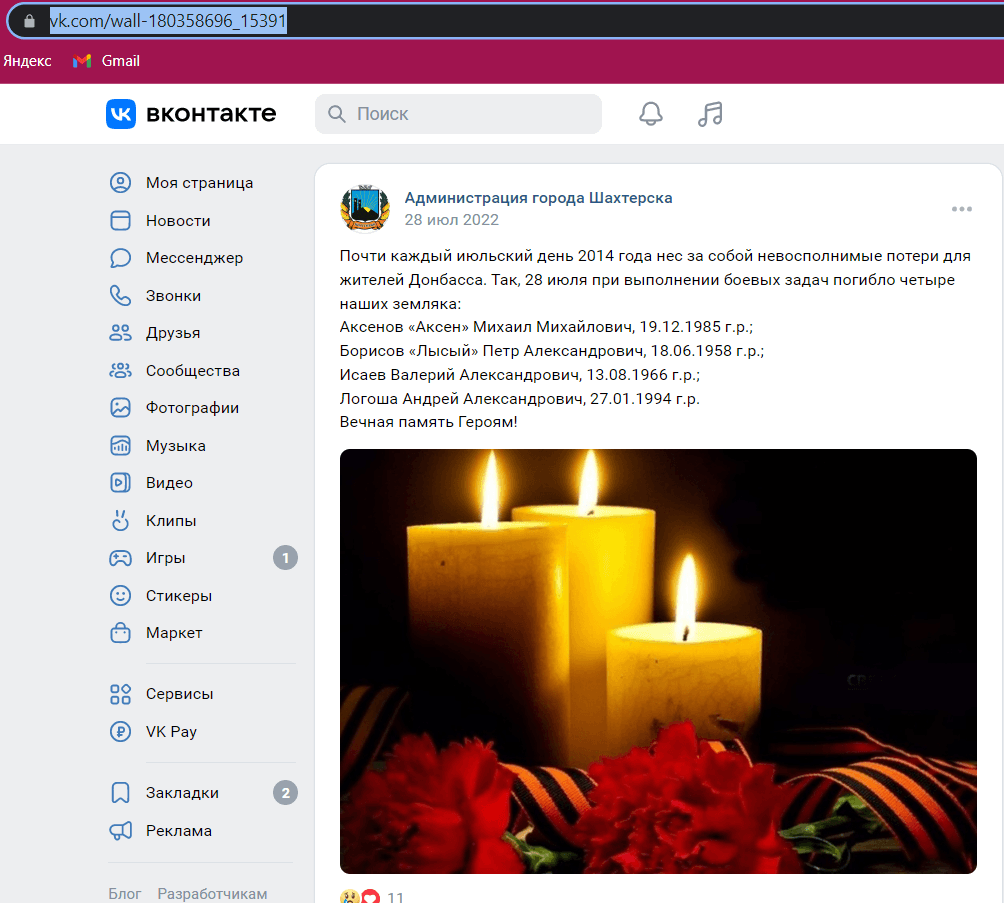Open Маркет section
The height and width of the screenshot is (903, 1004).
(x=174, y=633)
